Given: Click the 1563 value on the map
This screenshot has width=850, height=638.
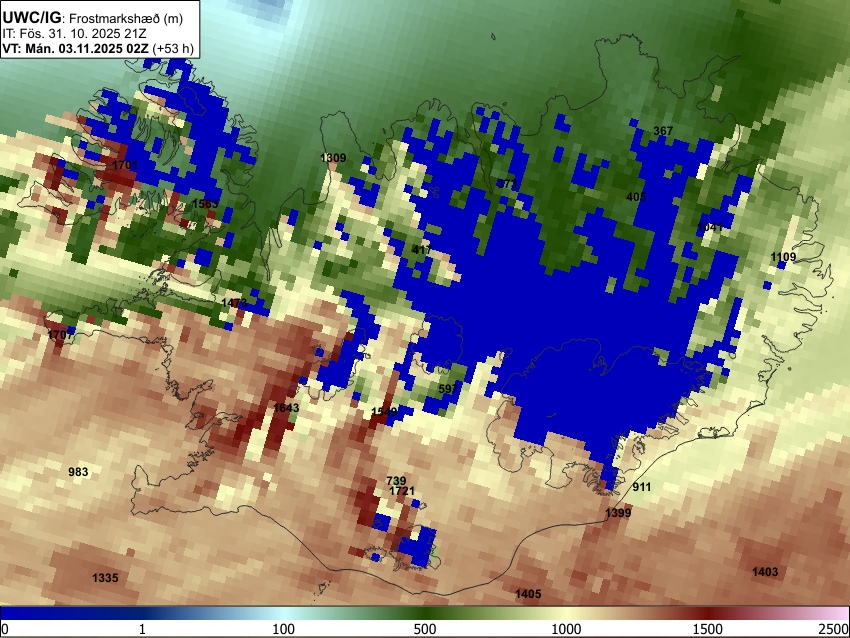Looking at the screenshot, I should [205, 204].
